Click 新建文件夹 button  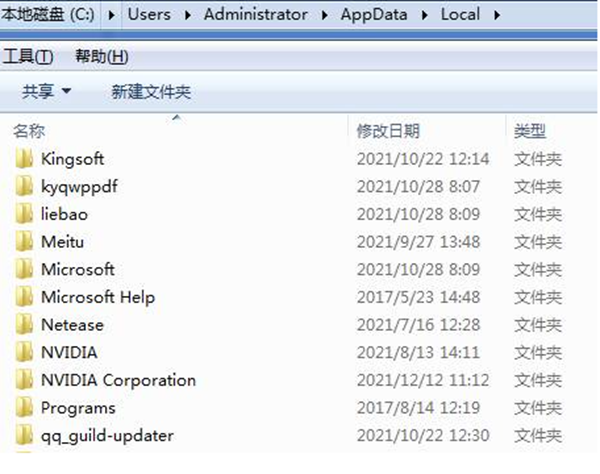click(x=151, y=92)
